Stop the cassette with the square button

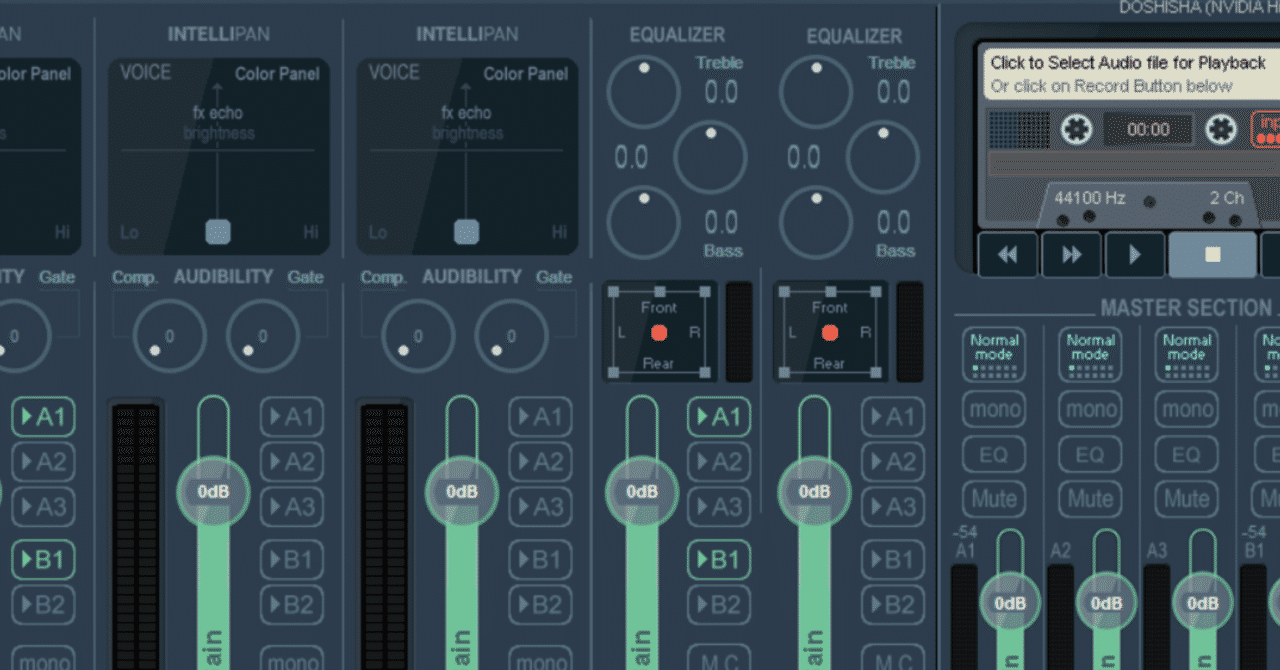(x=1212, y=255)
